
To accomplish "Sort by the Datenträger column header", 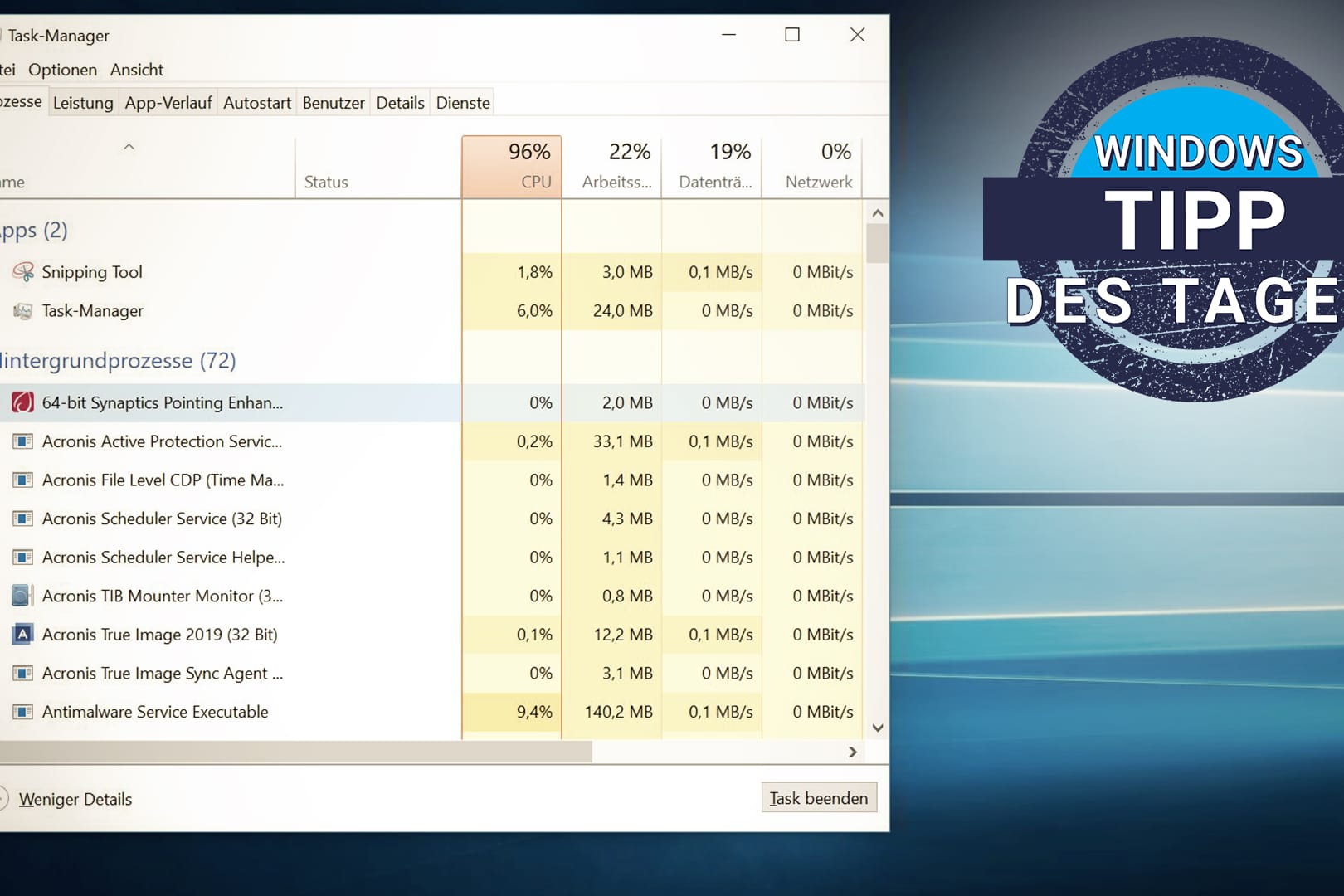I will 712,167.
